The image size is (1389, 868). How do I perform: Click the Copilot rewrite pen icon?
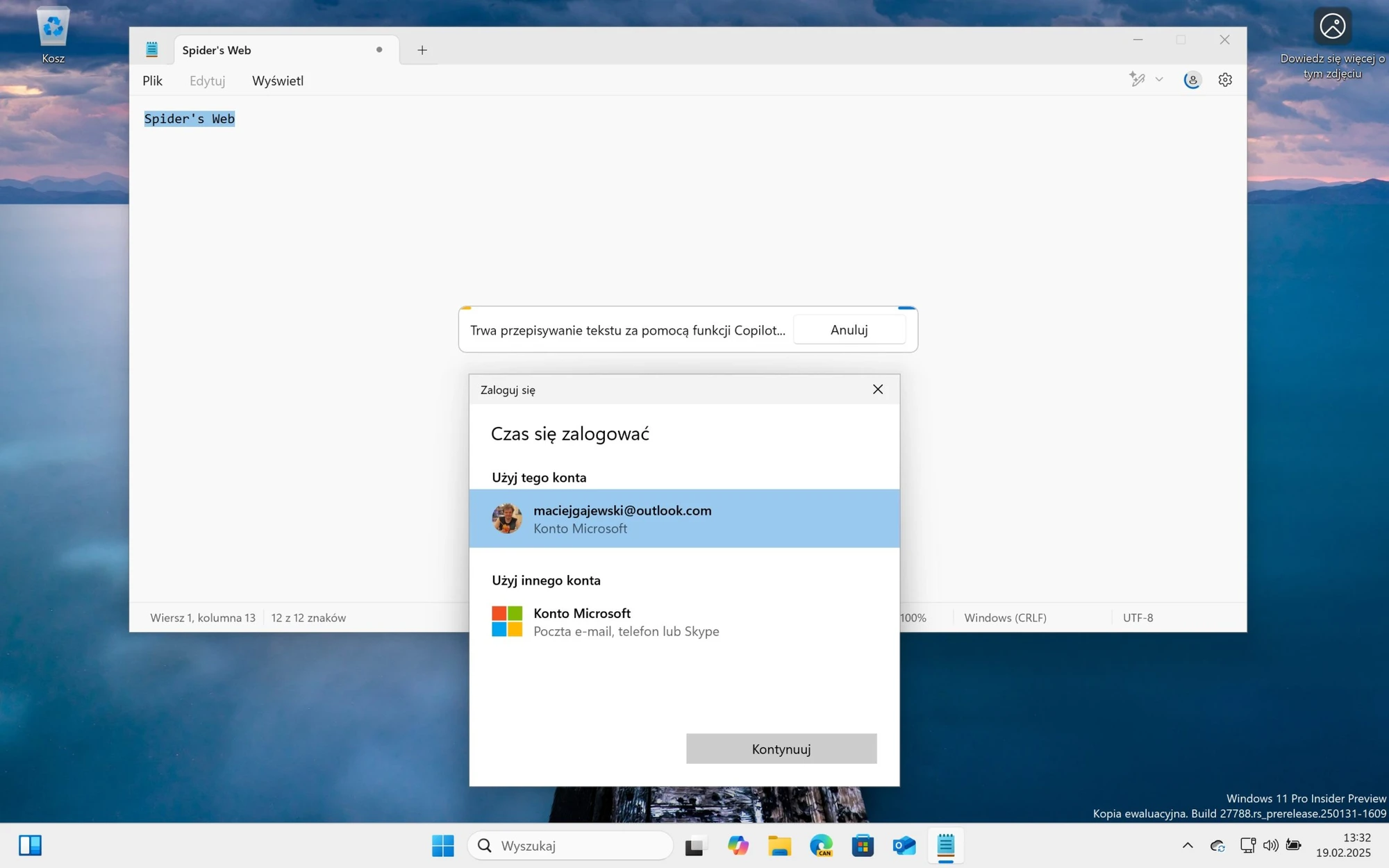pyautogui.click(x=1137, y=79)
